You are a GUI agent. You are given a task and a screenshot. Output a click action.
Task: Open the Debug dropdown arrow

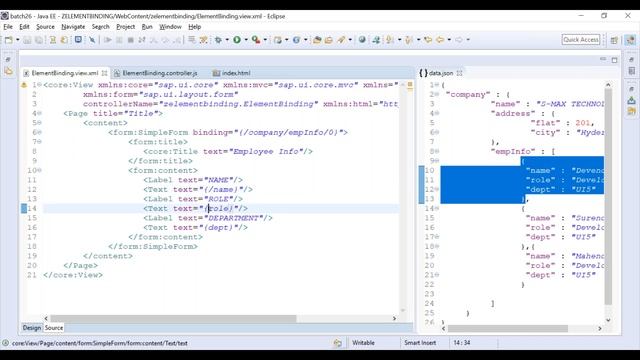[x=227, y=40]
